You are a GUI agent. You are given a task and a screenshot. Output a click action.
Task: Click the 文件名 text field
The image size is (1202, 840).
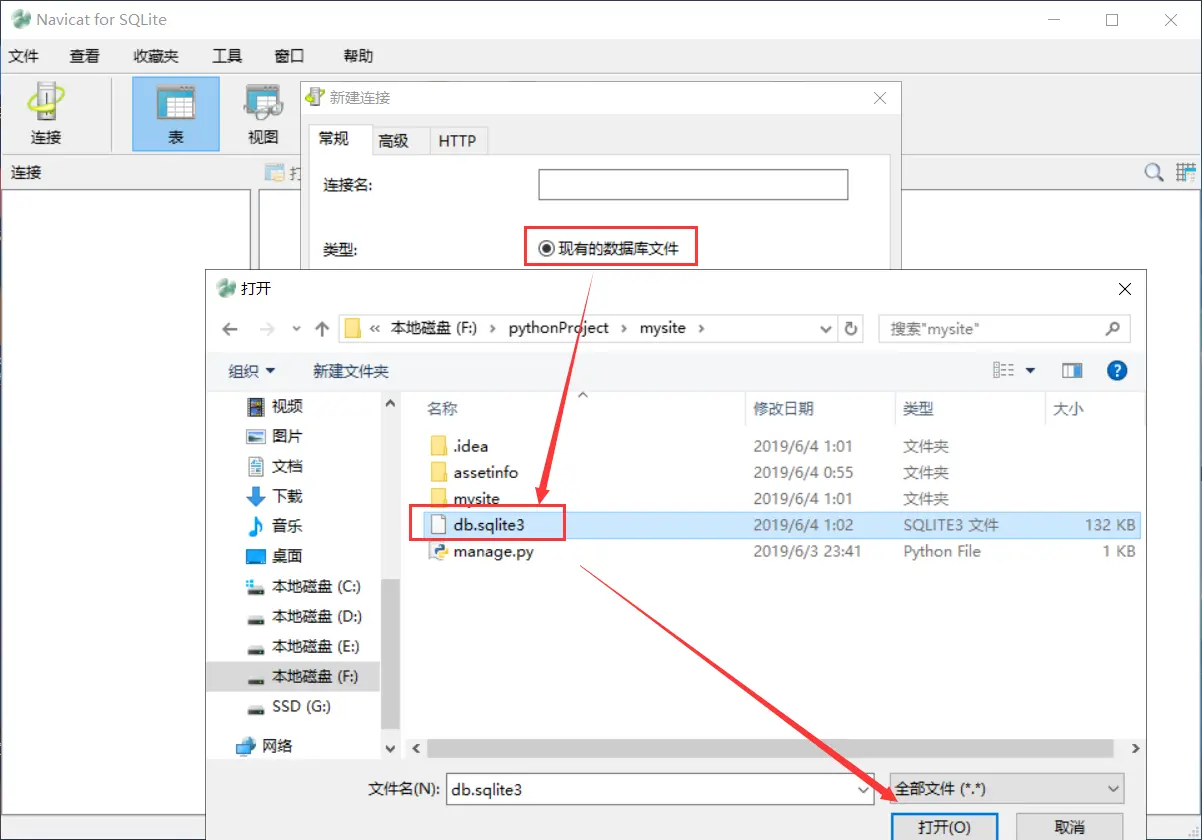click(660, 789)
